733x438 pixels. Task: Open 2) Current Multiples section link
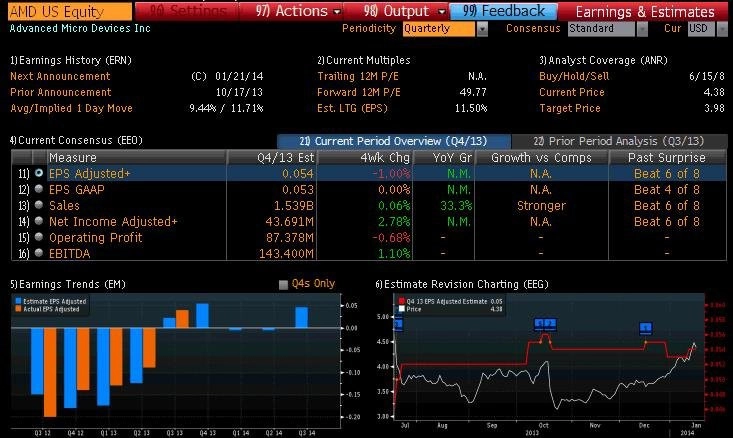364,60
